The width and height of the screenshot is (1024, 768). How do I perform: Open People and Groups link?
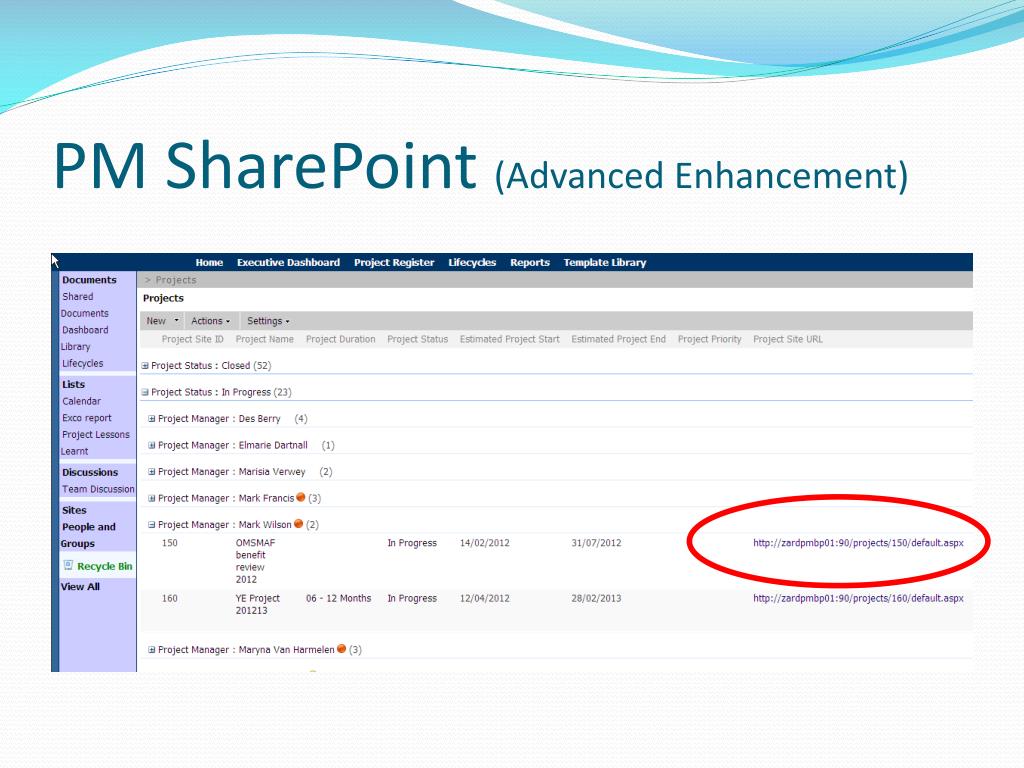(x=88, y=535)
